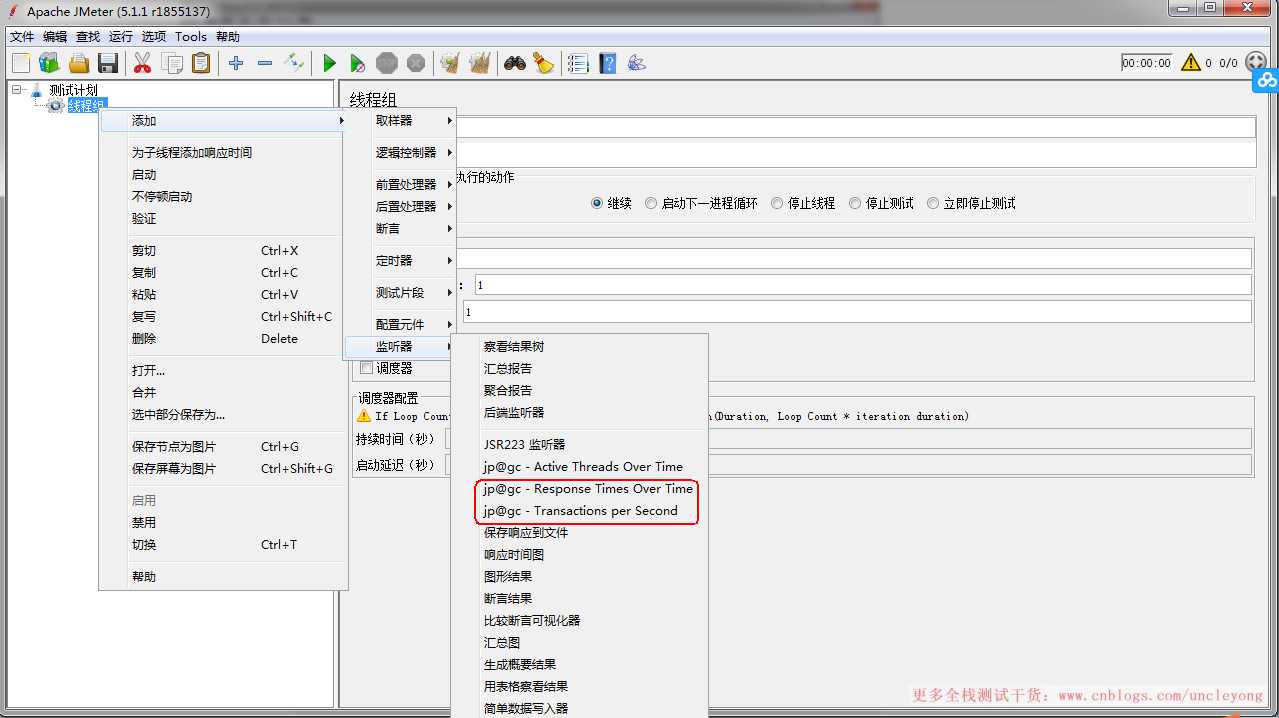Select the 继续 radio button
Viewport: 1279px width, 718px height.
click(x=597, y=203)
